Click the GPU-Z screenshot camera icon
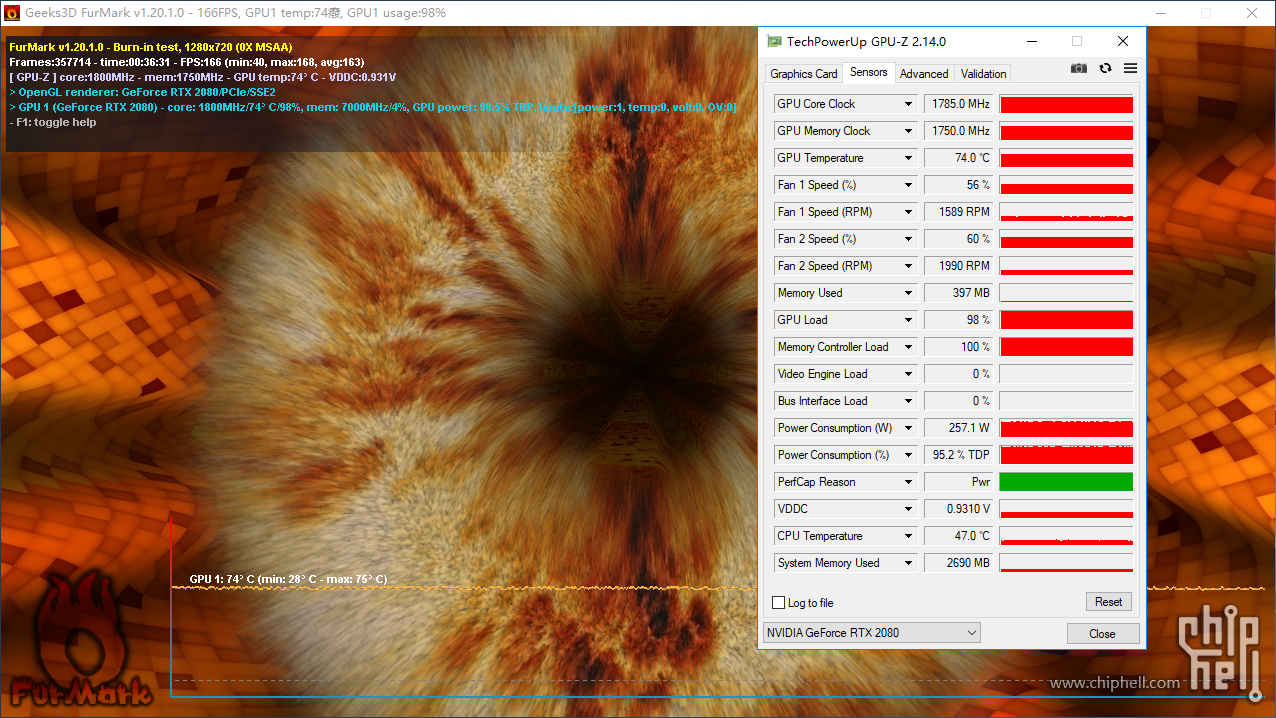This screenshot has width=1276, height=718. [x=1079, y=68]
